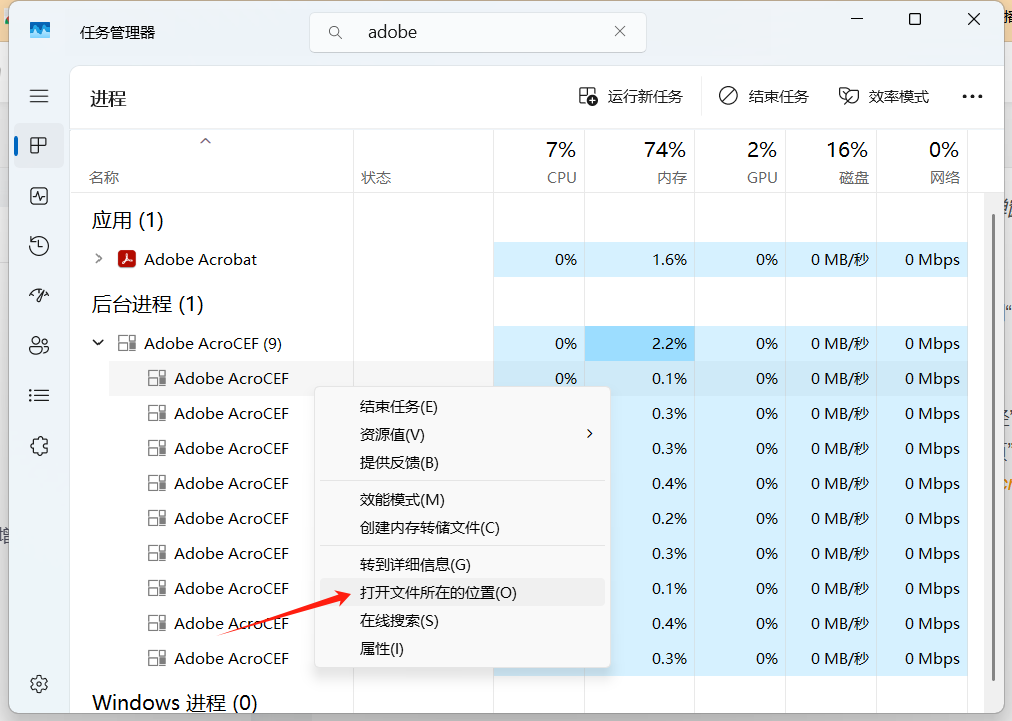The height and width of the screenshot is (721, 1012).
Task: Open Task Manager settings gear
Action: [x=39, y=684]
